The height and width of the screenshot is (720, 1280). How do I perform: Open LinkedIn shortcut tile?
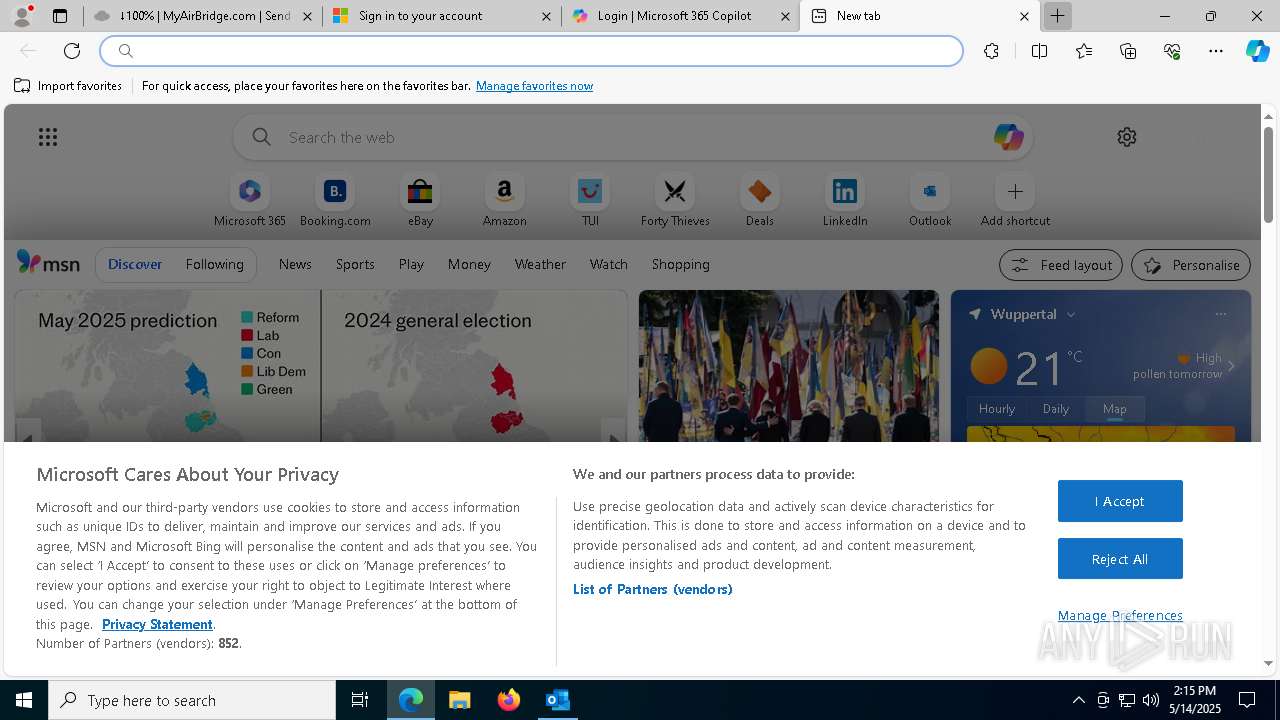point(845,201)
